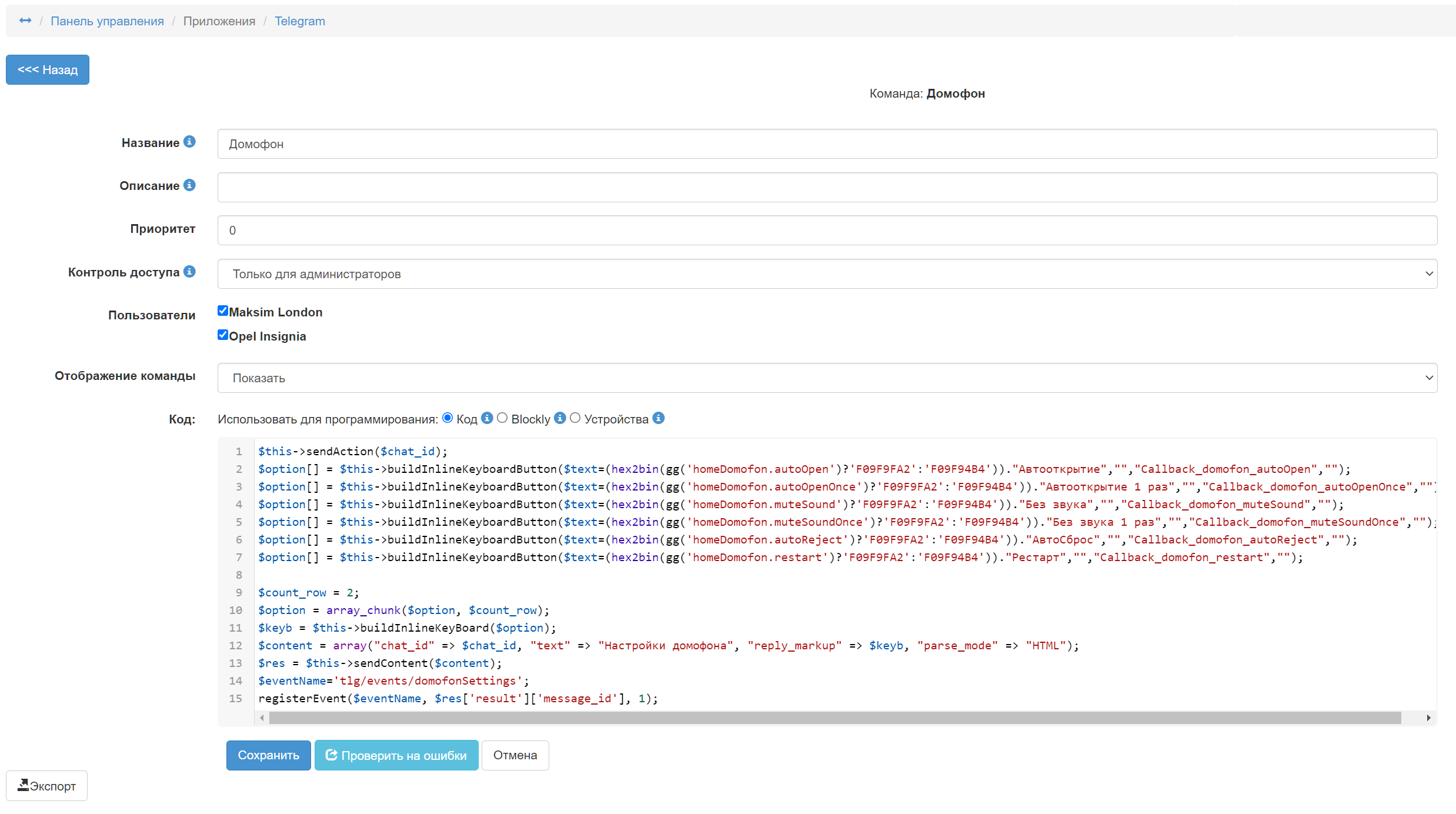Toggle Opel Insignia user checkbox
The image size is (1456, 814).
click(x=223, y=335)
